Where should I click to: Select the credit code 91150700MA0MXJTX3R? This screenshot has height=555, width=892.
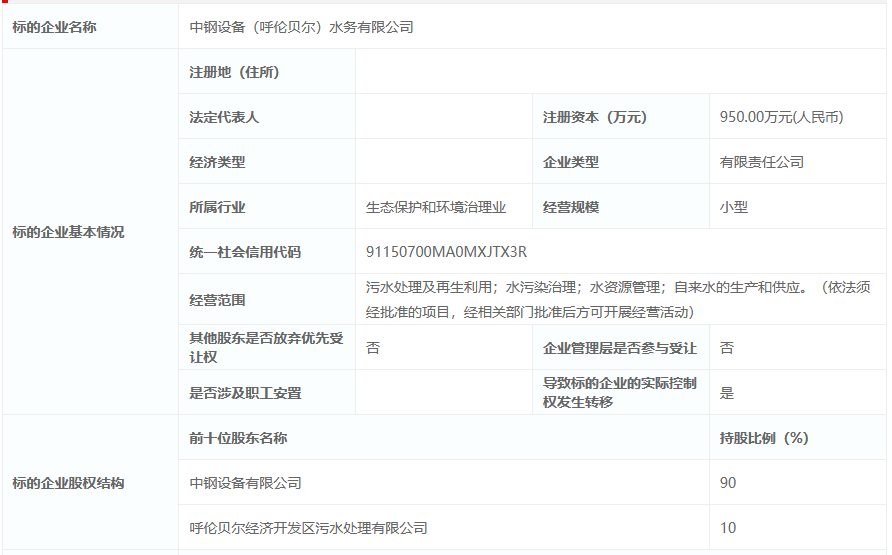447,252
